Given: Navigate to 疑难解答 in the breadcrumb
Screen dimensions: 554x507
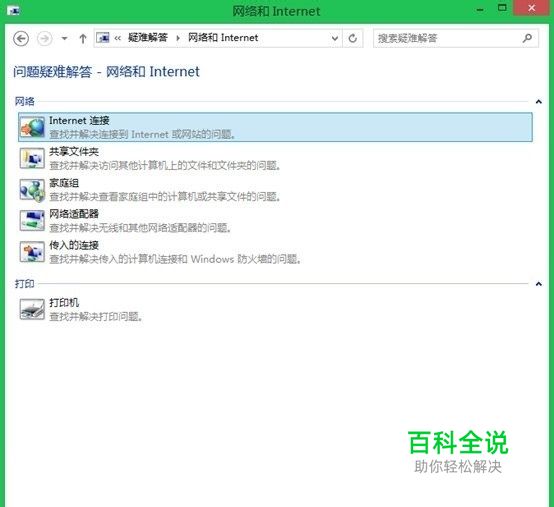Looking at the screenshot, I should [148, 37].
